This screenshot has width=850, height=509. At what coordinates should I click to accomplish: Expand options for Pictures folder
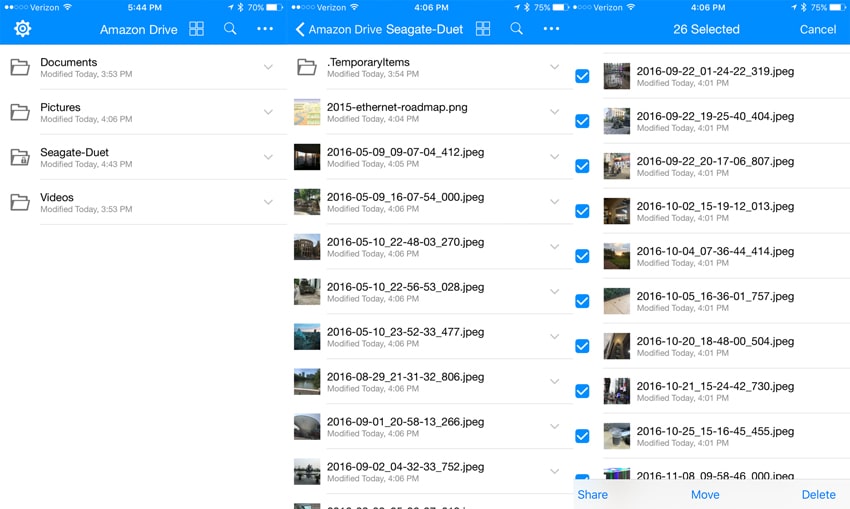(x=268, y=112)
